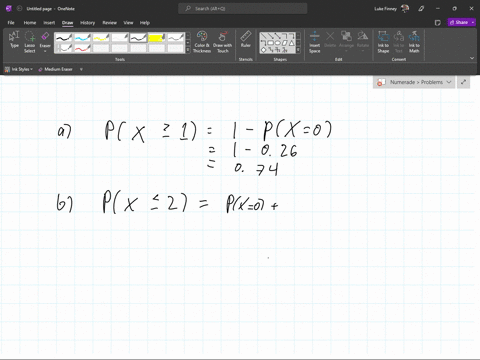The height and width of the screenshot is (360, 480).
Task: Click the OneNote app icon
Action: point(9,9)
